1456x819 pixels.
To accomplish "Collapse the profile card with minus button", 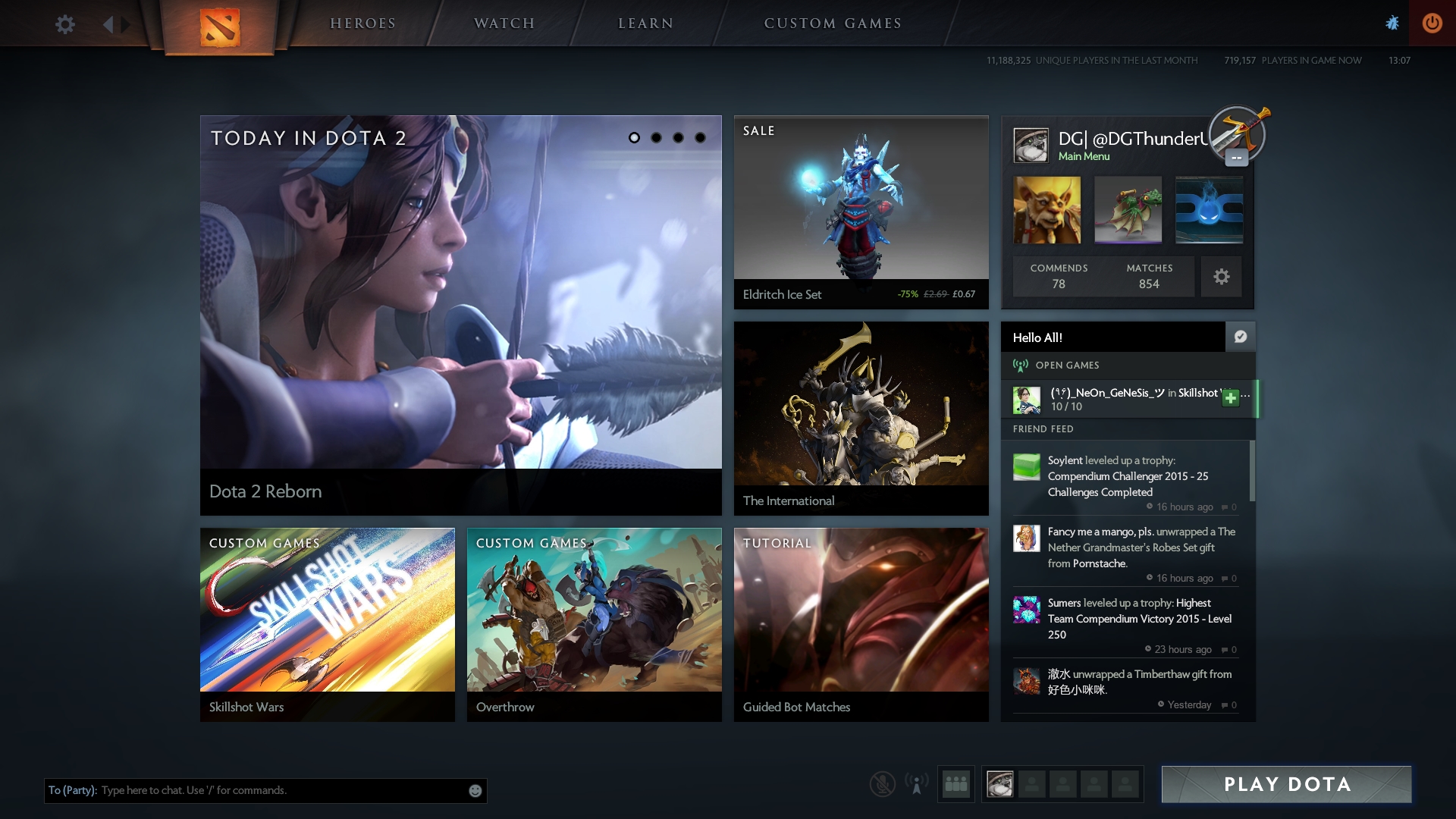I will point(1237,158).
